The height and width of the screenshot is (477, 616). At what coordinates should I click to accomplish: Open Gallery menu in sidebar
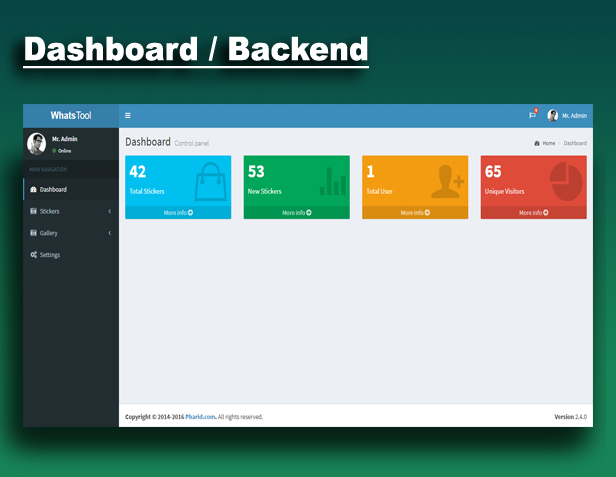(71, 233)
